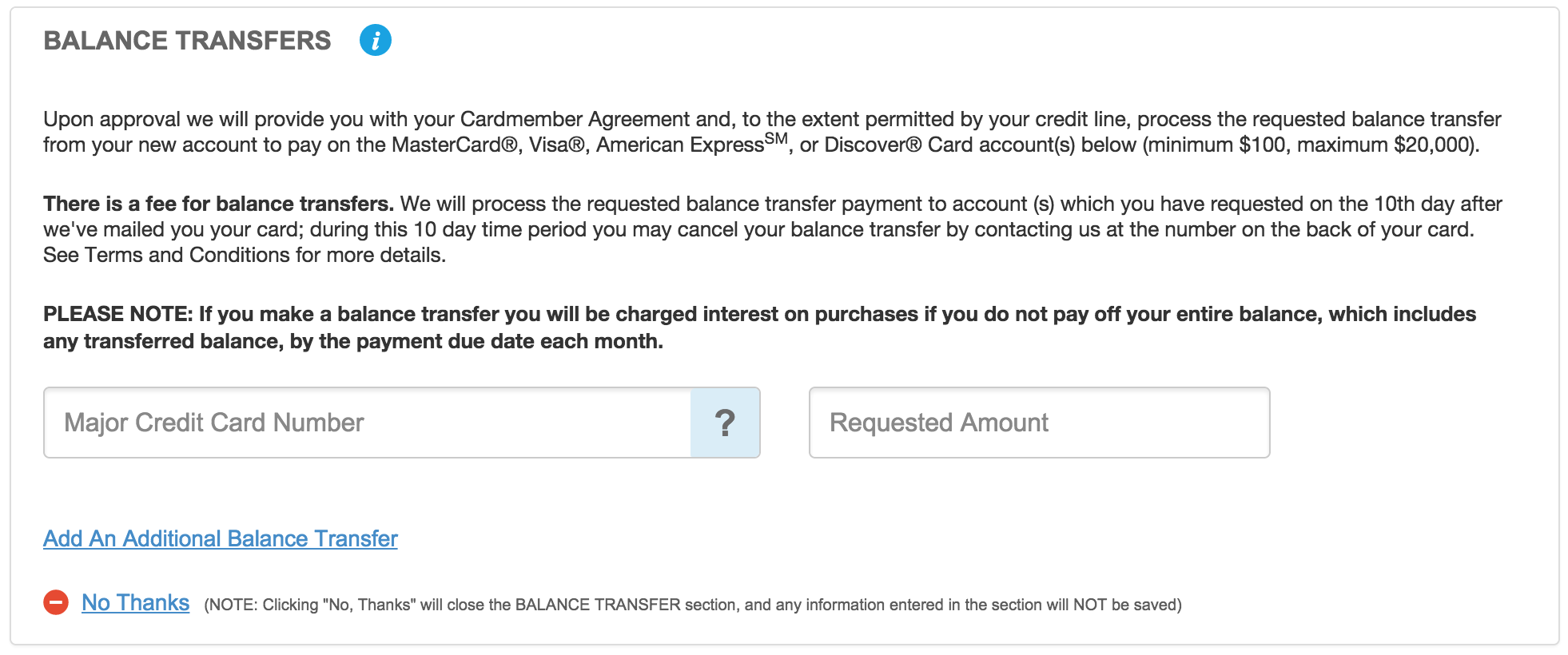Image resolution: width=1568 pixels, height=655 pixels.
Task: Click the "Cardmember Agreement" text
Action: coord(575,119)
